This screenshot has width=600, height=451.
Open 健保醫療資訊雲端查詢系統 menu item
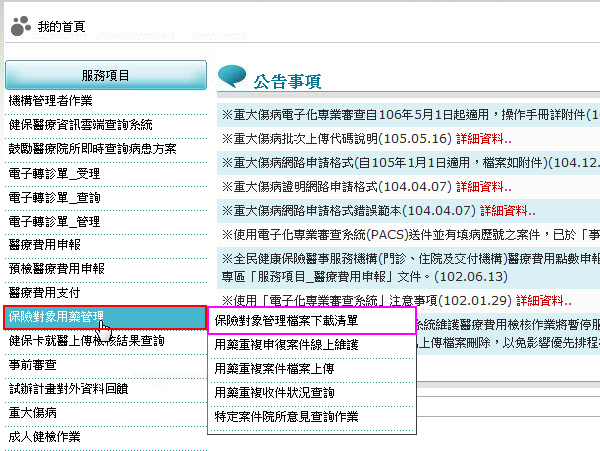[x=80, y=125]
